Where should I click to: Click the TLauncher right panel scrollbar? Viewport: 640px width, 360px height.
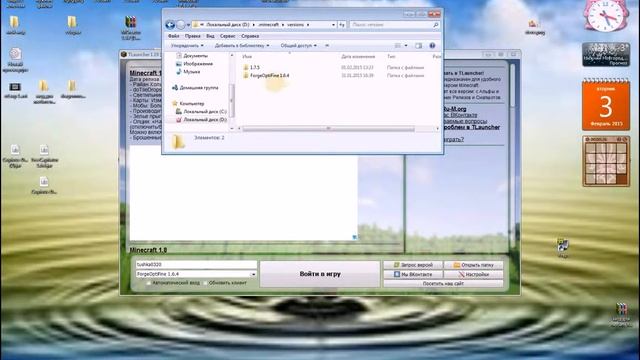click(512, 86)
